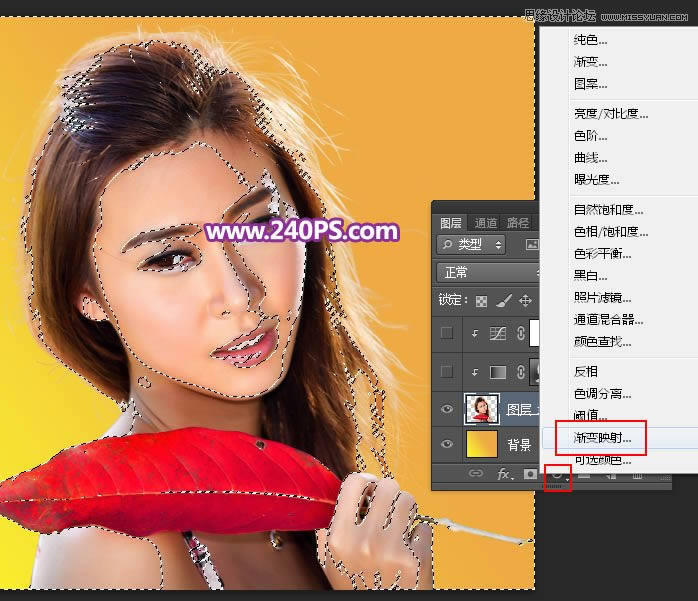The height and width of the screenshot is (601, 698).
Task: Switch to the 通道 channels tab
Action: point(485,223)
